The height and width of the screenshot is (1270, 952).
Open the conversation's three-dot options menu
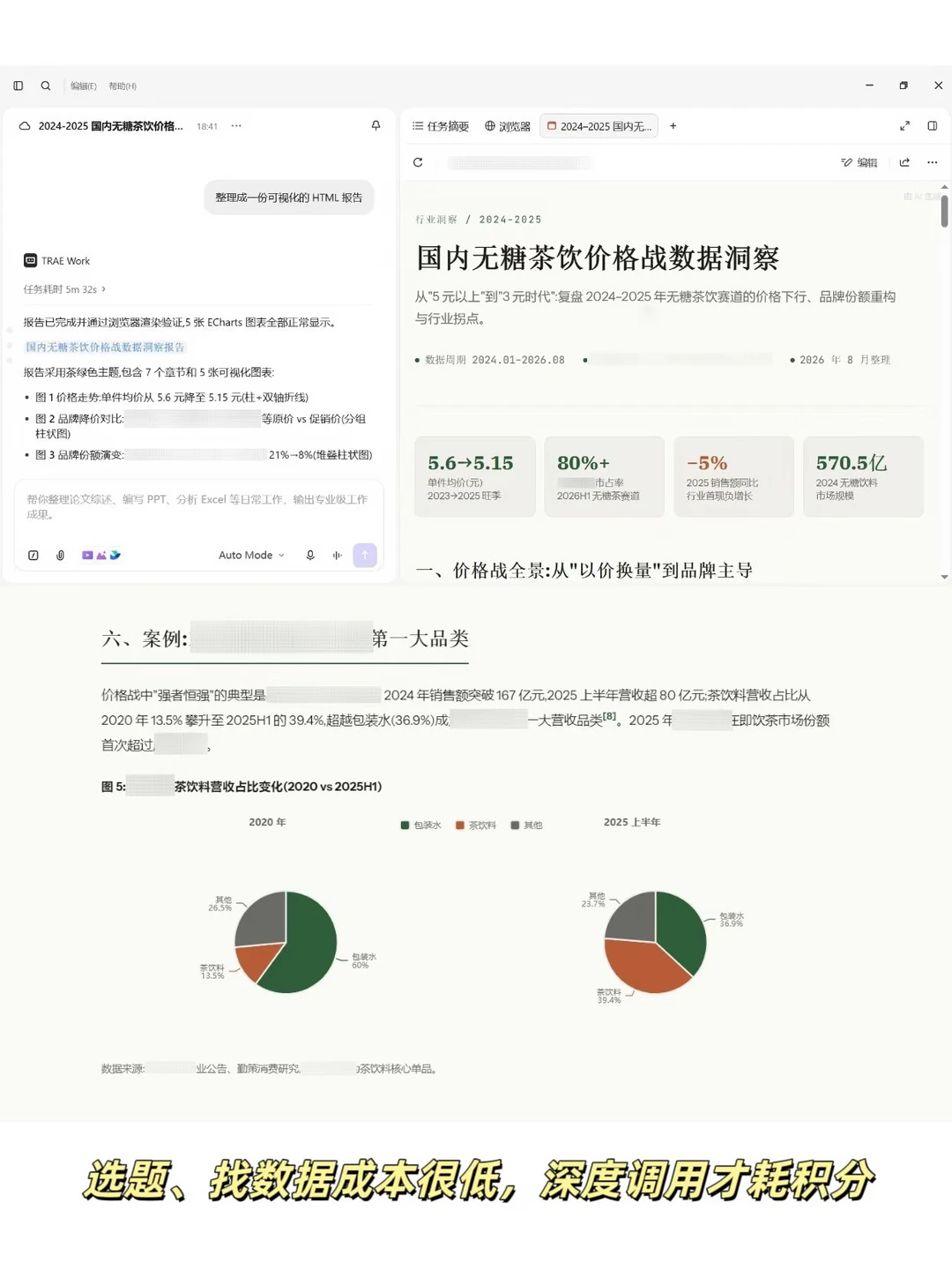236,126
